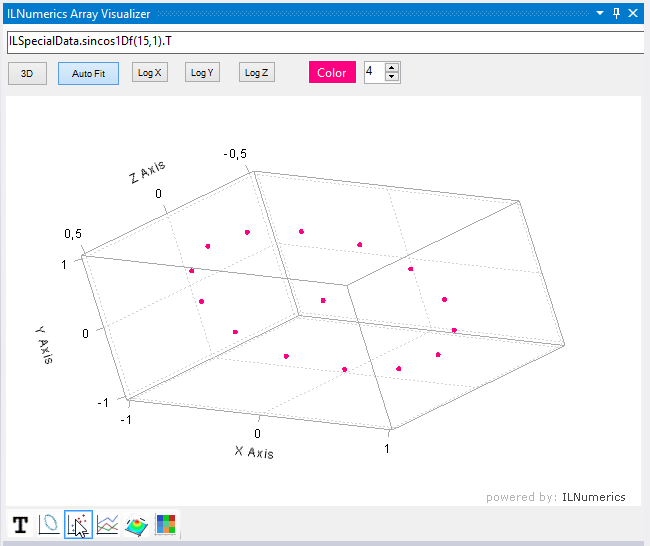Enable Log X scale
Screen dimensions: 650x546
click(150, 73)
